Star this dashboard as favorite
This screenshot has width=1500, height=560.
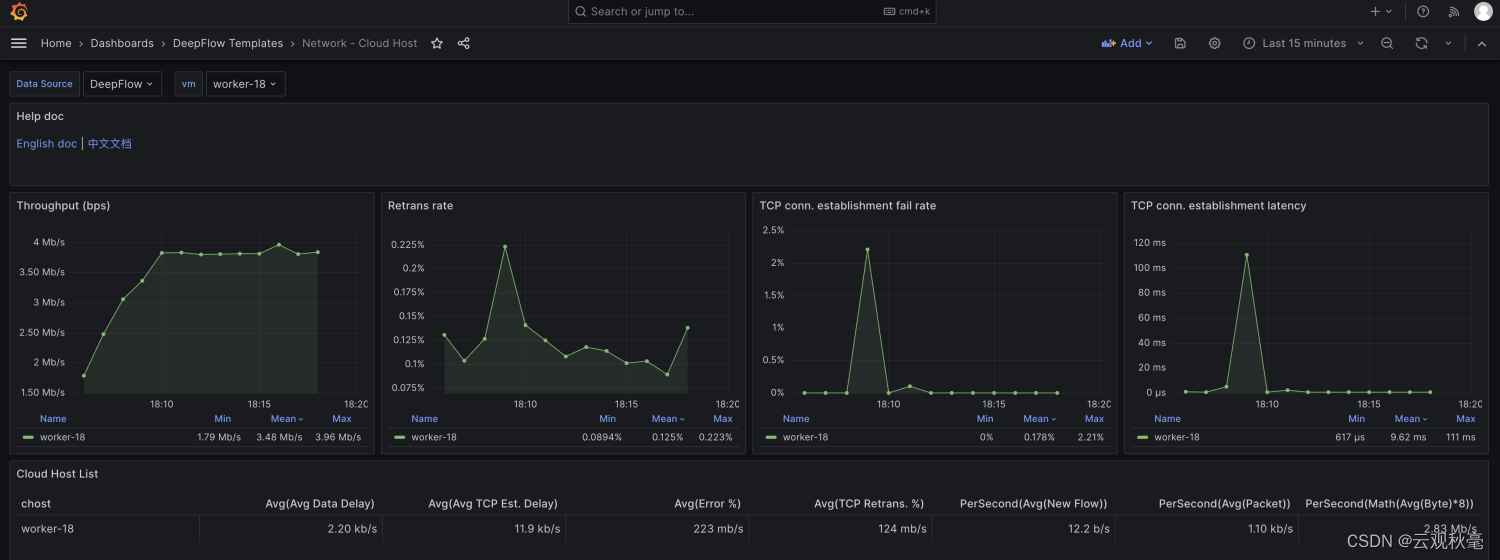tap(437, 43)
